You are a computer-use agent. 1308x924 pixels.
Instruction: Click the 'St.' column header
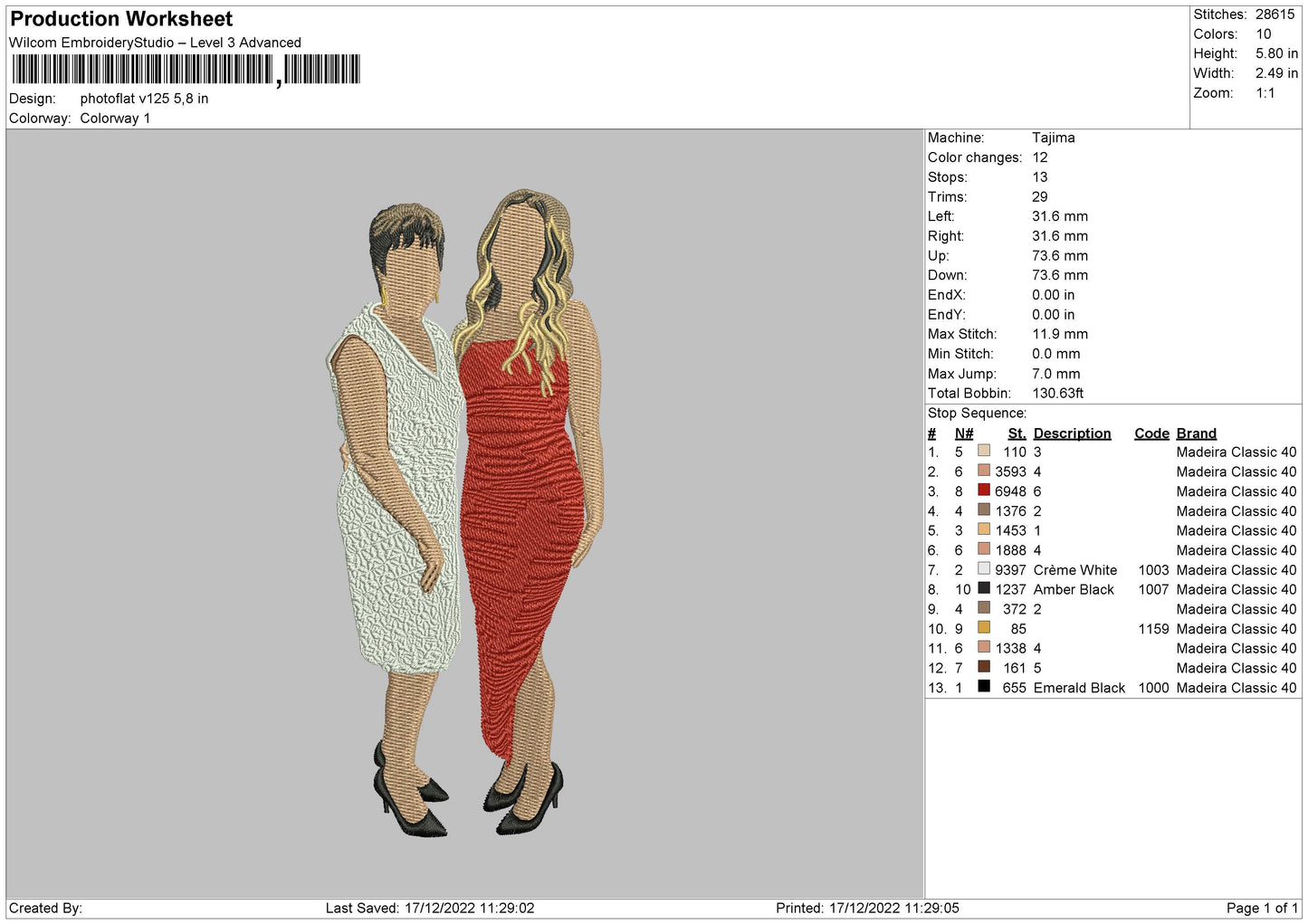click(1017, 433)
